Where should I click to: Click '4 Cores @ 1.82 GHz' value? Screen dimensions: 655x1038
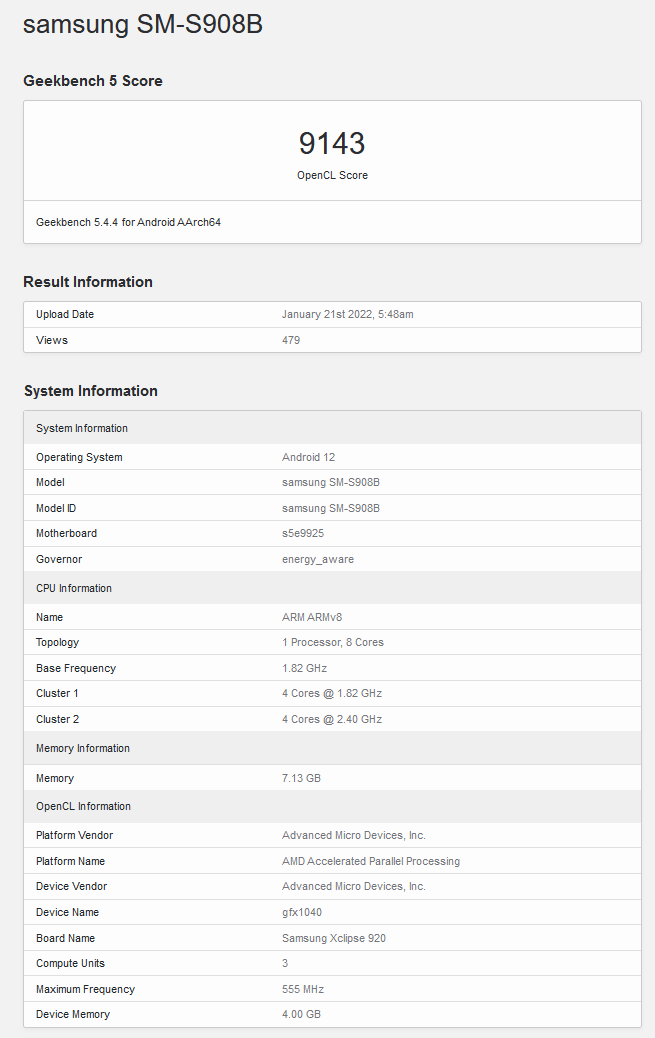point(332,694)
